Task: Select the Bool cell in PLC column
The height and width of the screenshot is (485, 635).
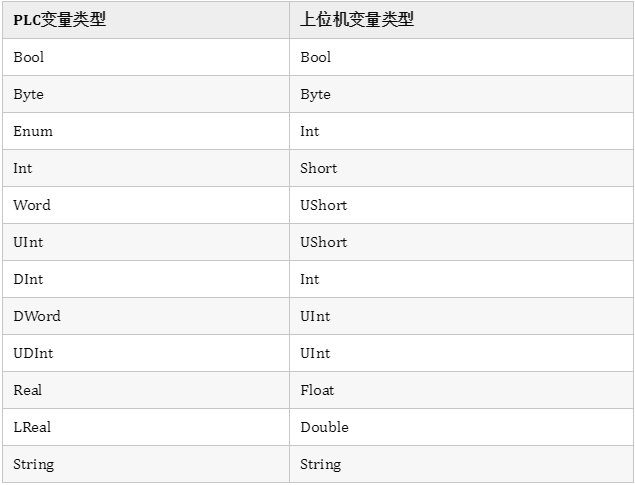Action: click(146, 57)
